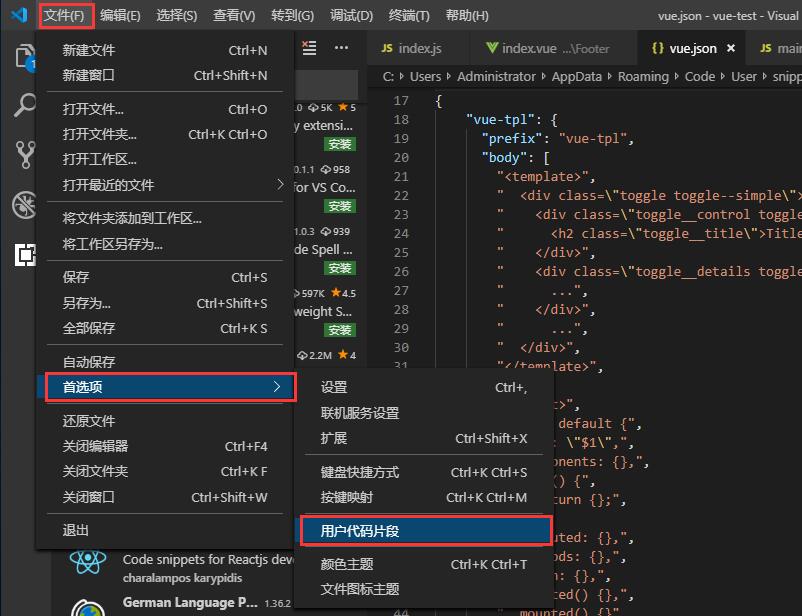This screenshot has height=616, width=802.
Task: Switch to index.vue Footer tab
Action: (x=553, y=48)
